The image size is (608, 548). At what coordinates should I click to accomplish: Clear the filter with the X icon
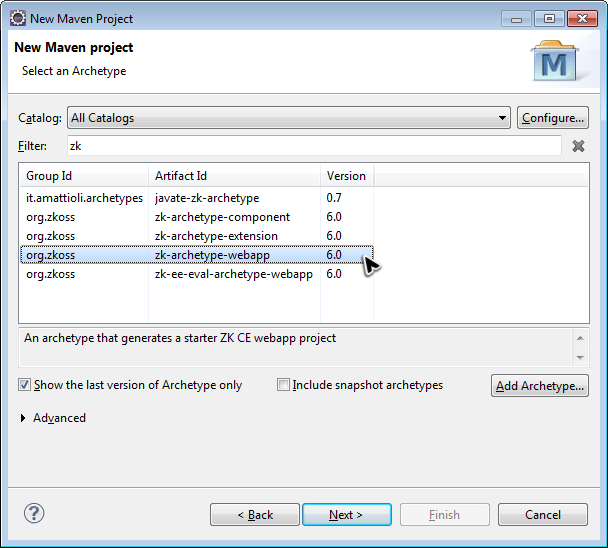click(578, 146)
